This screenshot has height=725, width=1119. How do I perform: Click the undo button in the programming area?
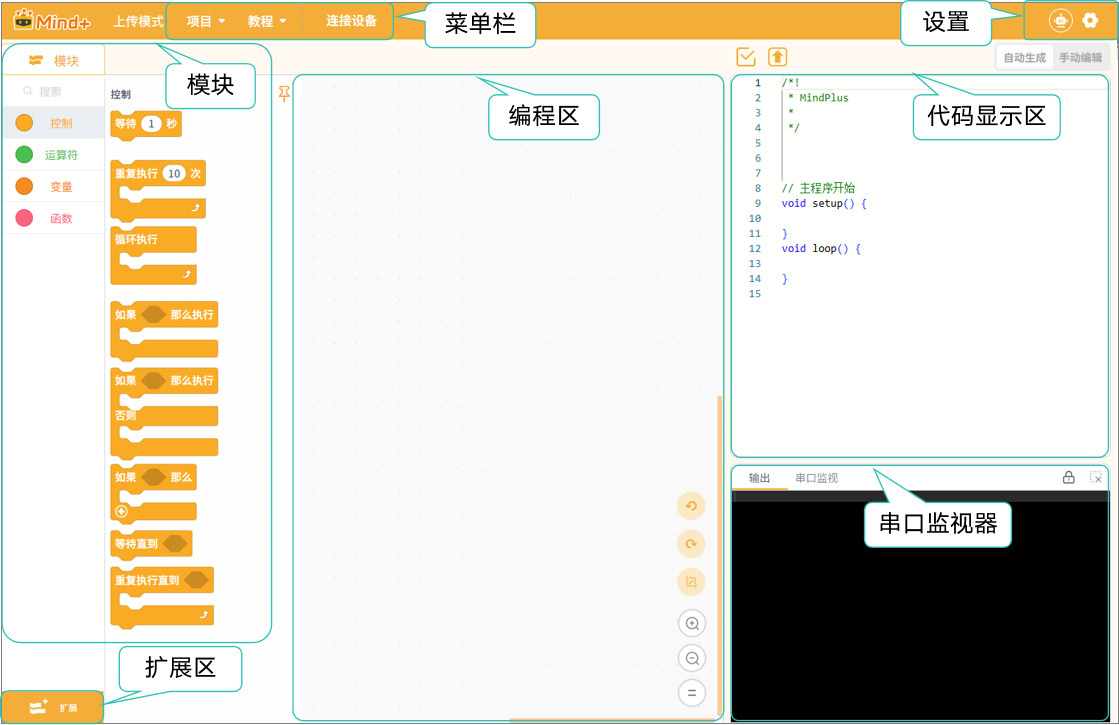coord(691,506)
